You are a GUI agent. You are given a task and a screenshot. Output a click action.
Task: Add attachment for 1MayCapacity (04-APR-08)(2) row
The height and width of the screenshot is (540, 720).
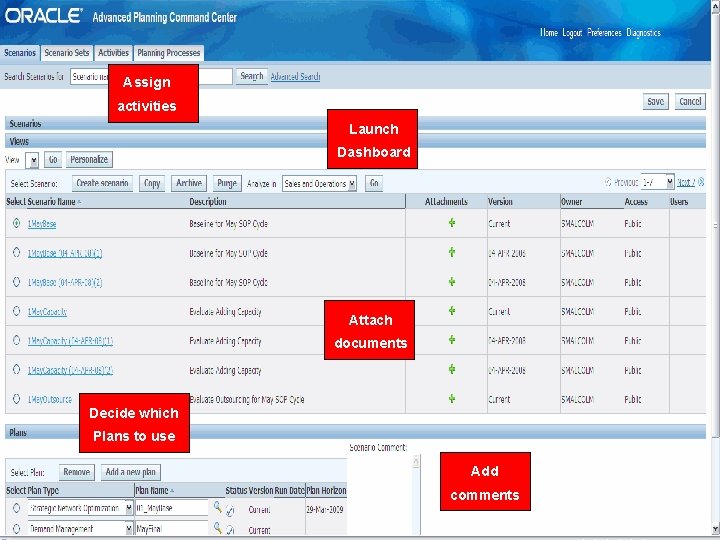[452, 369]
